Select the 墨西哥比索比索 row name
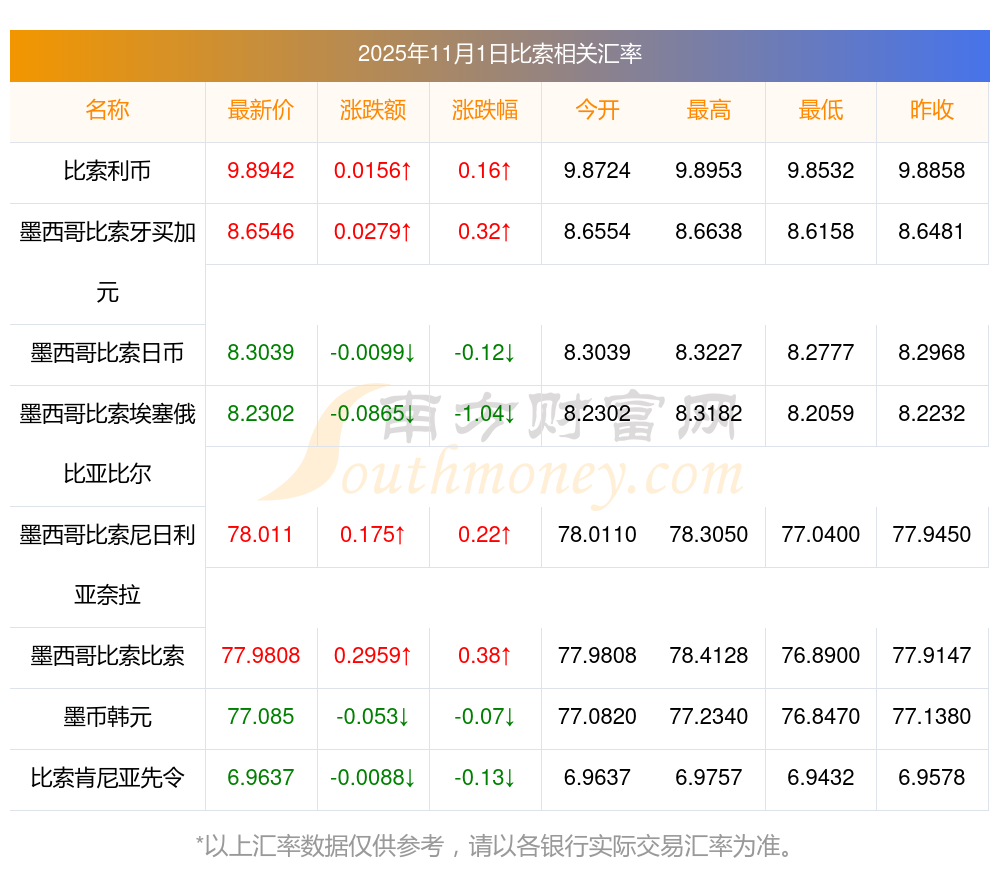The width and height of the screenshot is (1000, 877). 107,656
